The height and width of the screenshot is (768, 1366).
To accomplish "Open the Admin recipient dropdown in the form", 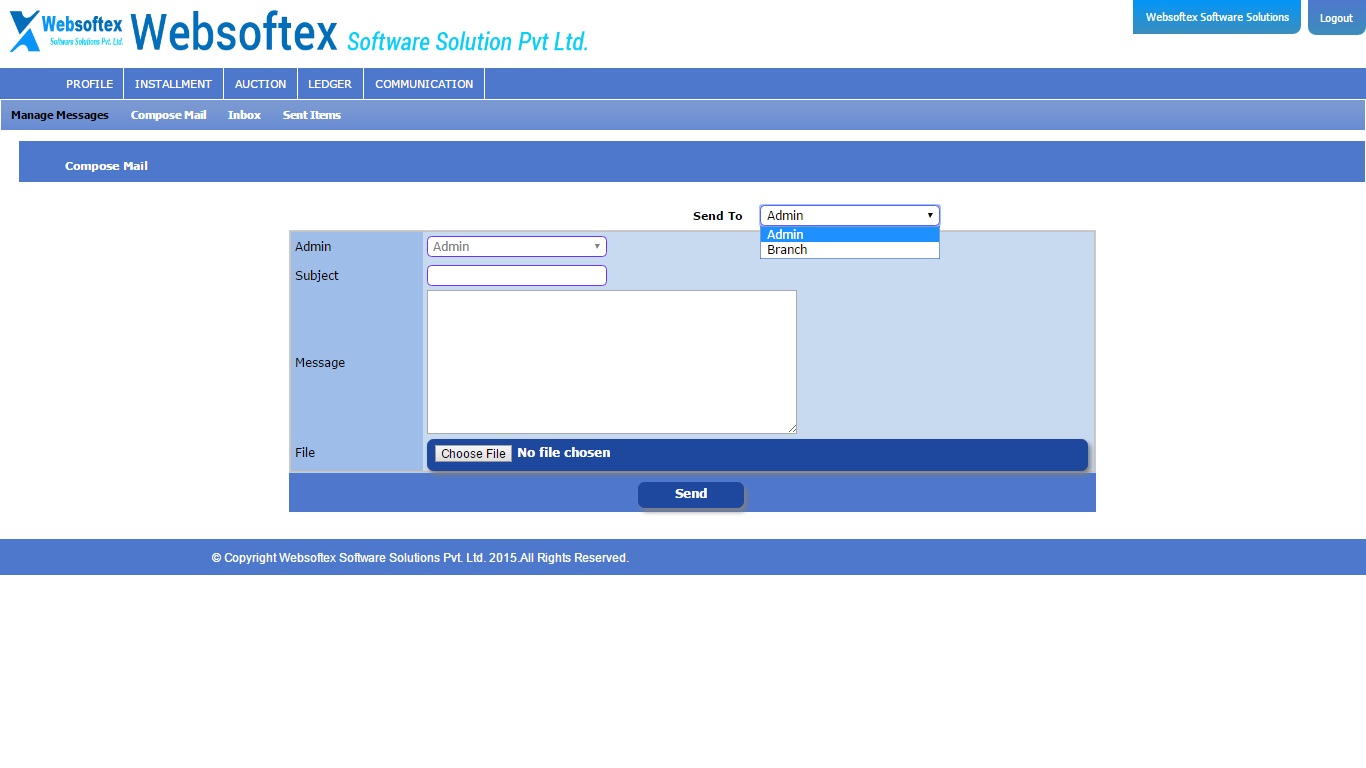I will (x=517, y=246).
